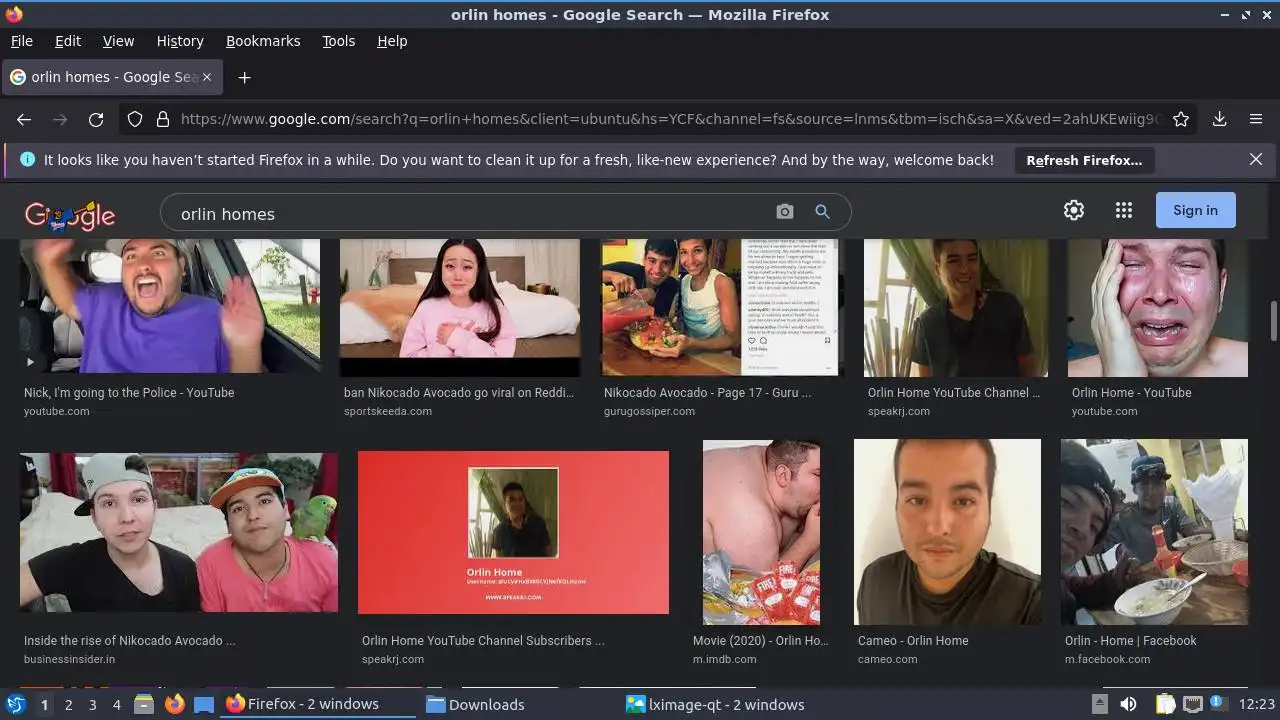This screenshot has width=1280, height=720.
Task: Select the 'orlin homes - Google Search' tab
Action: [x=113, y=77]
